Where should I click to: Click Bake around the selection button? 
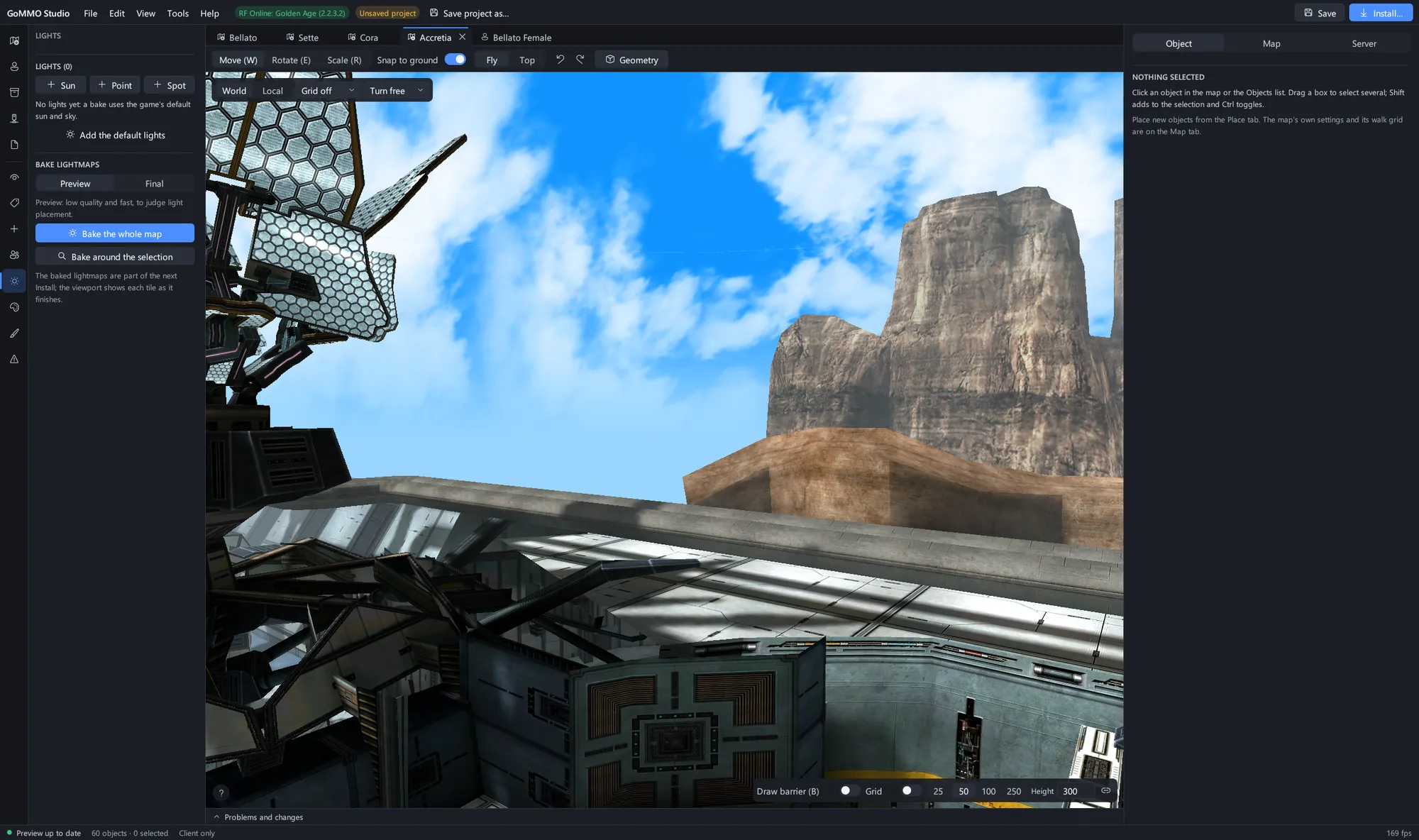coord(115,257)
